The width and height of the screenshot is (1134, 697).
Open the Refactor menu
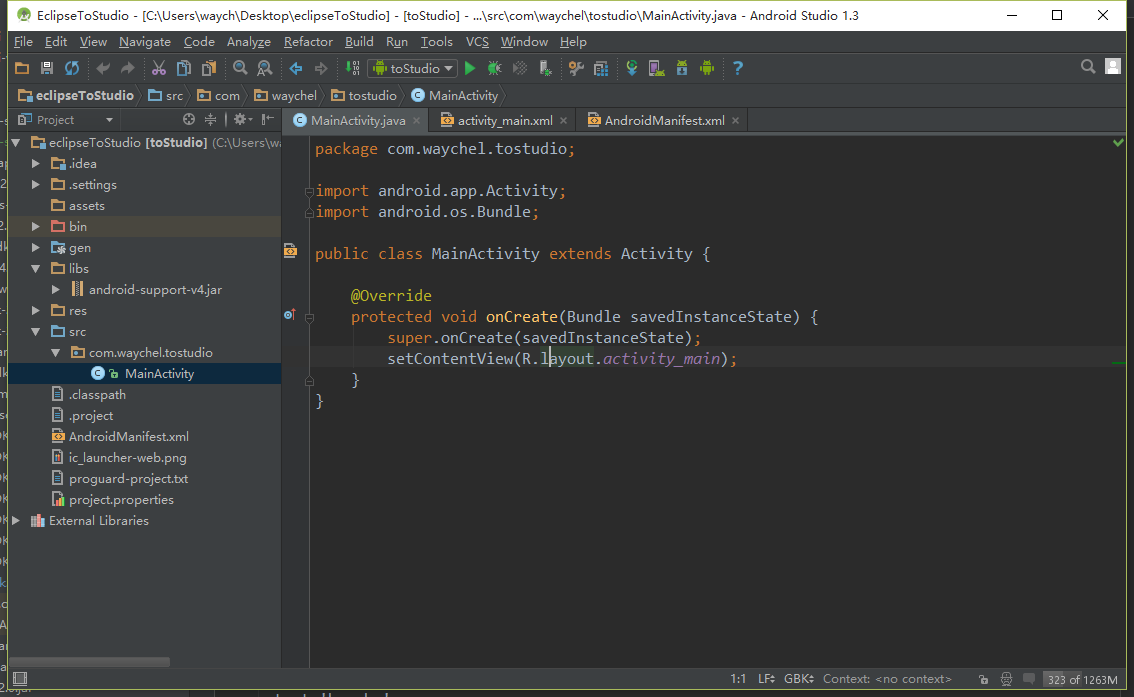[308, 42]
